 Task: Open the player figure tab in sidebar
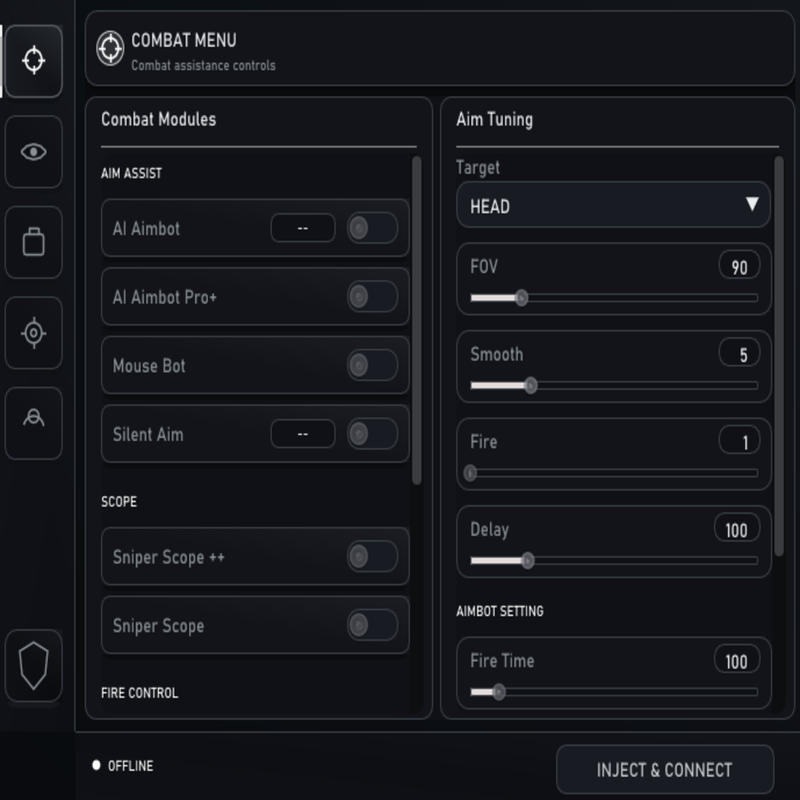pyautogui.click(x=34, y=423)
